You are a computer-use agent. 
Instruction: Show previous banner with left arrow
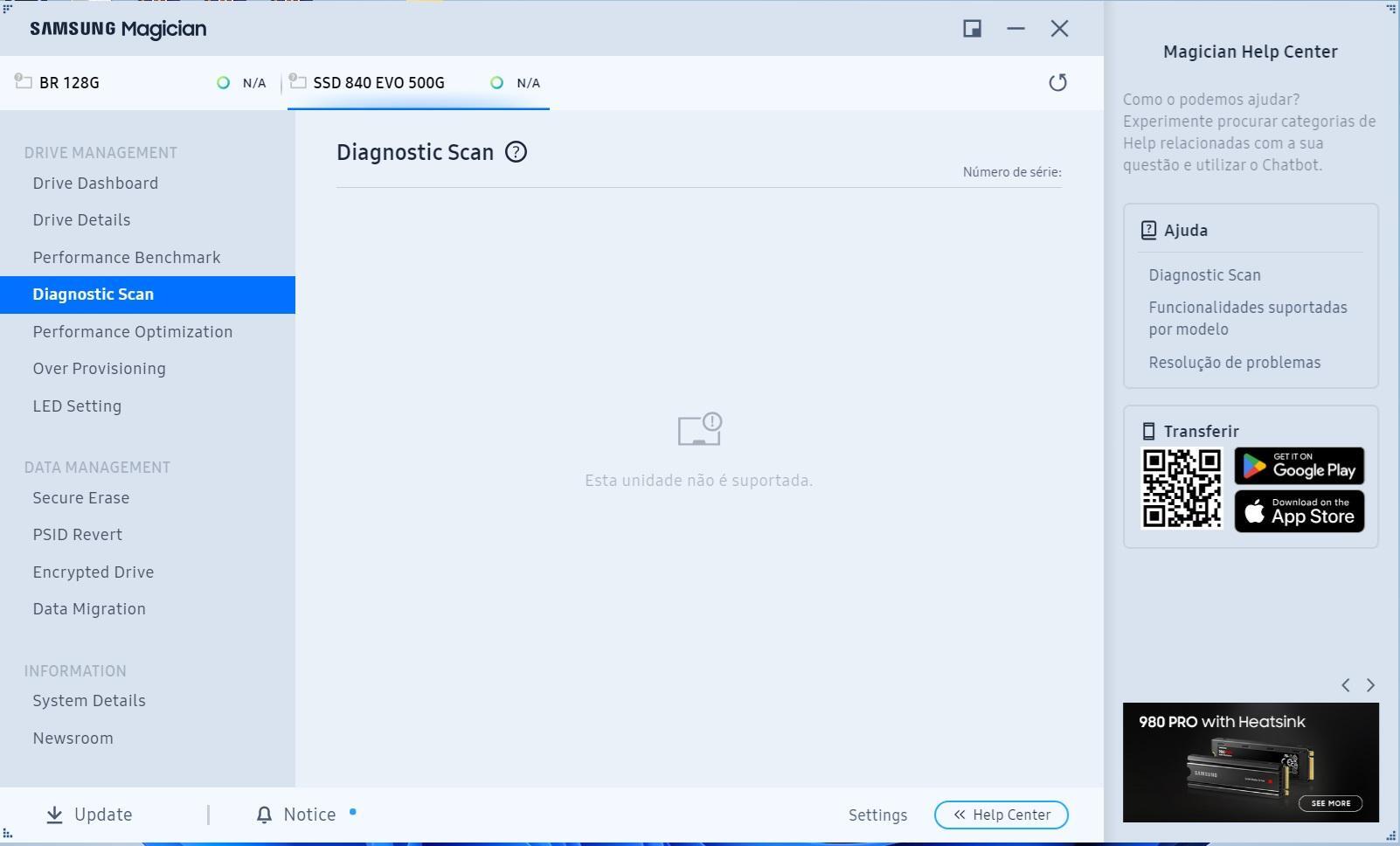click(x=1346, y=685)
